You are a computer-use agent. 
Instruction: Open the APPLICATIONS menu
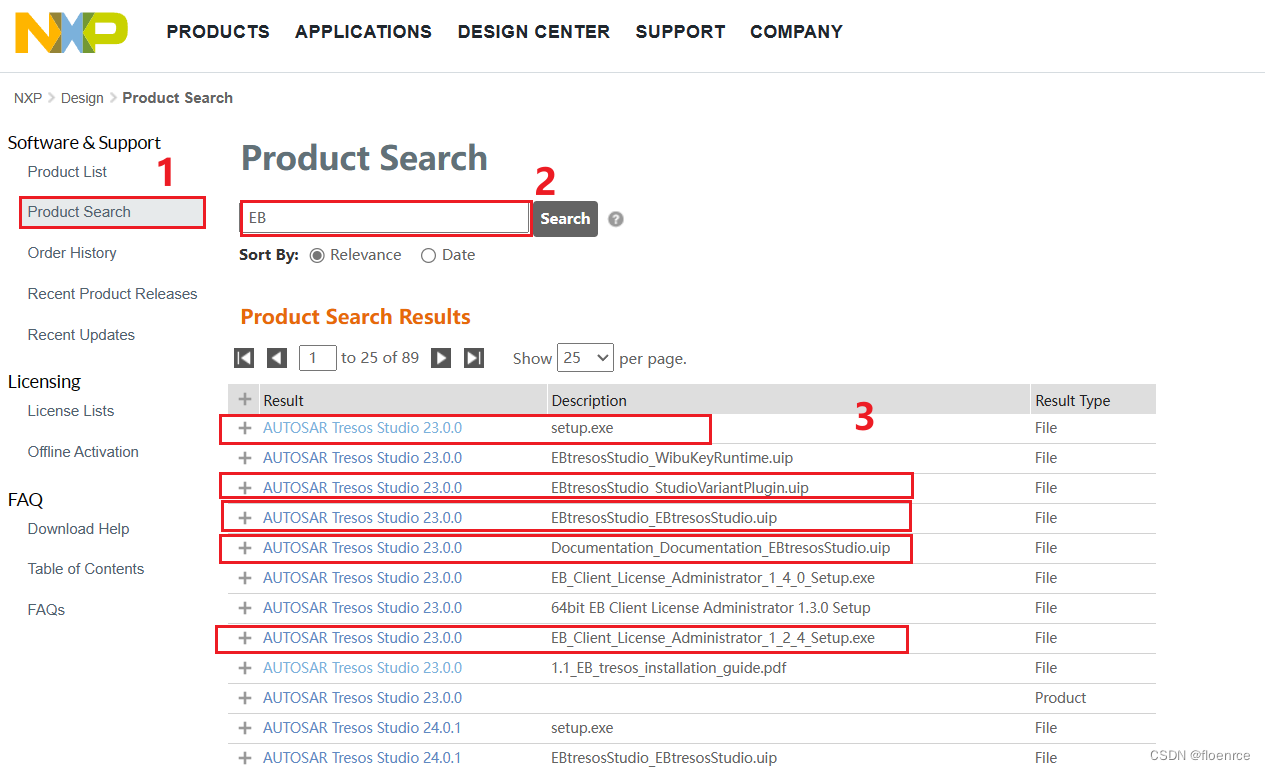[363, 32]
